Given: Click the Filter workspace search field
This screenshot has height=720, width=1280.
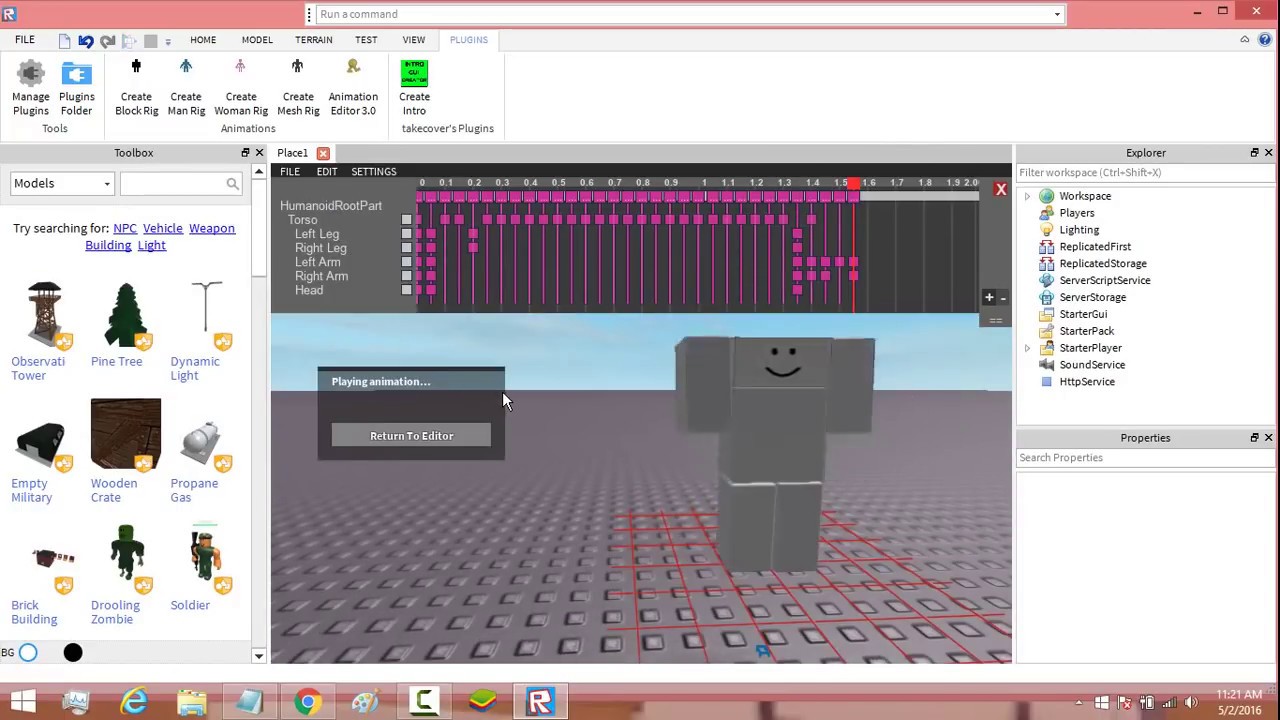Looking at the screenshot, I should 1145,173.
